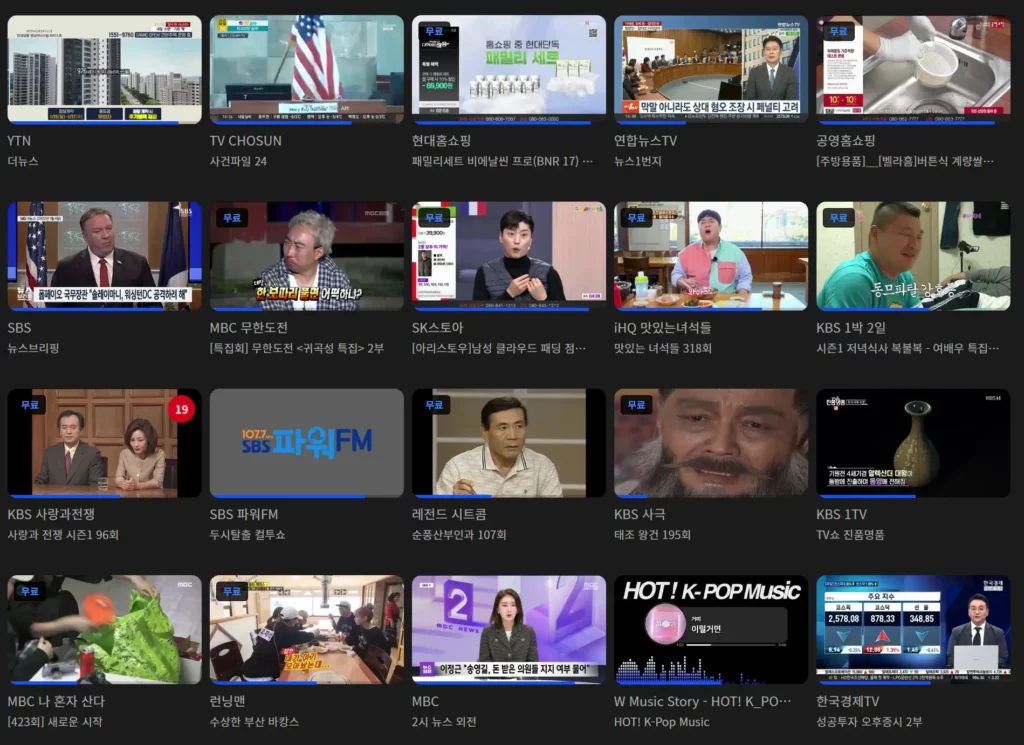
Task: Select program text 뉴스1번지
Action: click(638, 161)
